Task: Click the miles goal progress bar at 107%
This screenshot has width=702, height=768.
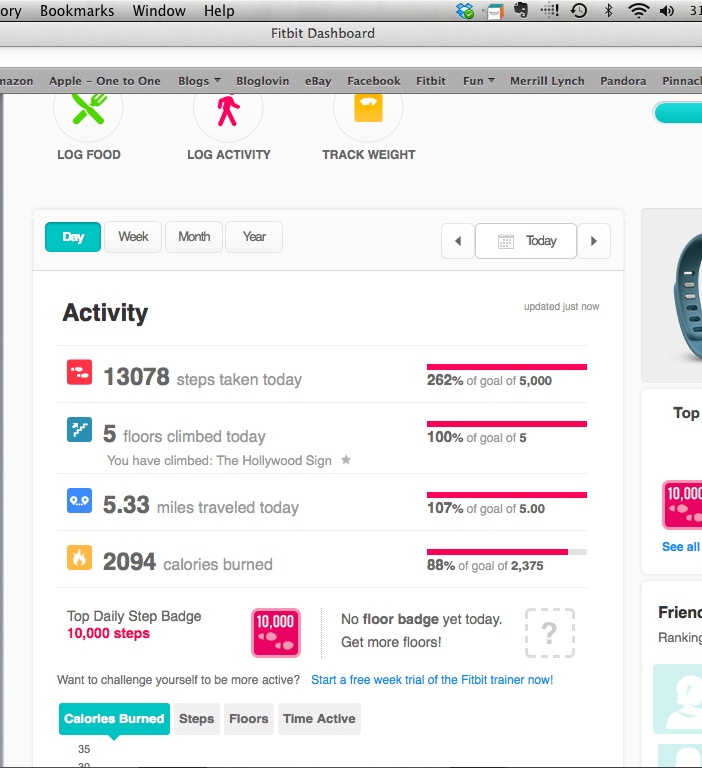Action: click(x=507, y=495)
